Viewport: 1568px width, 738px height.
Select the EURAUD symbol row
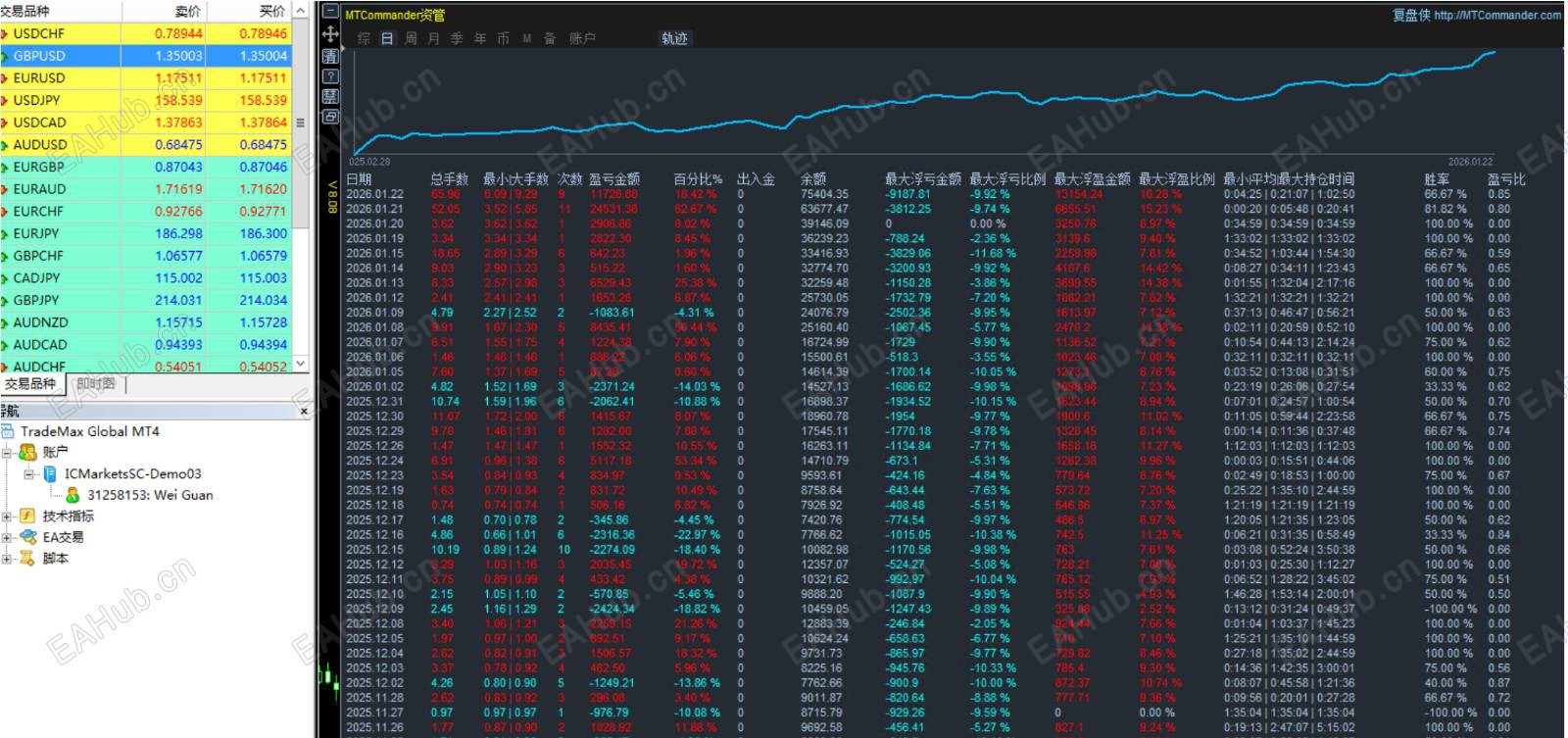click(x=146, y=189)
